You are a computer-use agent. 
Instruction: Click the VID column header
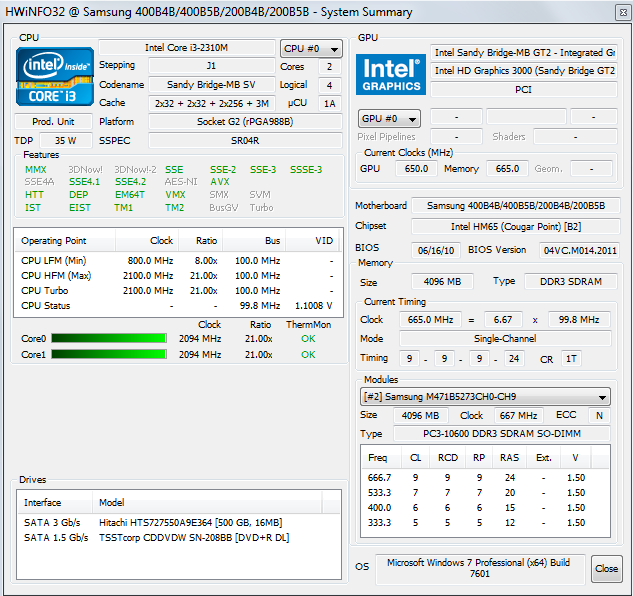coord(312,241)
